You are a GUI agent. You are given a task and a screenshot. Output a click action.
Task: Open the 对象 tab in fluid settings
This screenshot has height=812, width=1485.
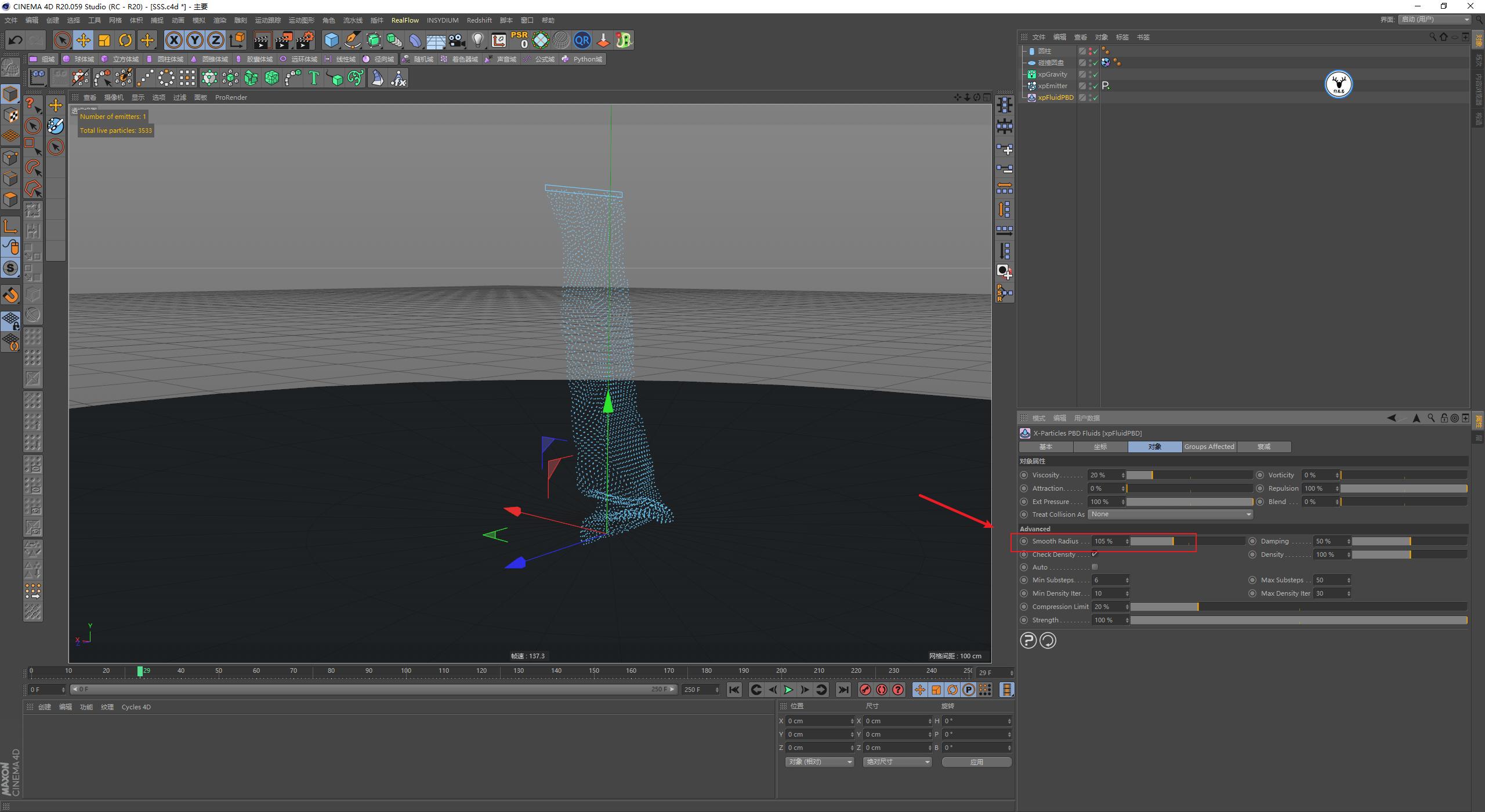point(1153,446)
